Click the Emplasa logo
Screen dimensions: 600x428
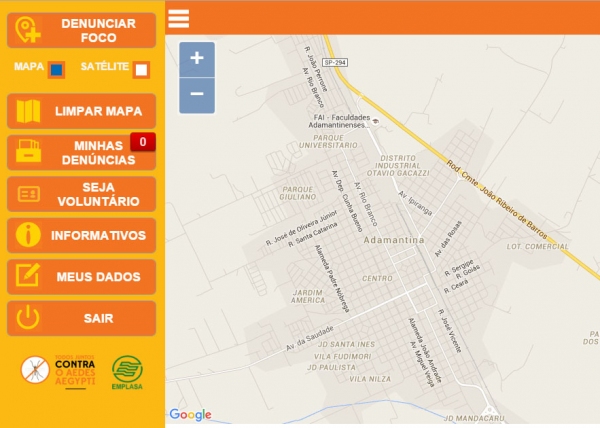(127, 372)
